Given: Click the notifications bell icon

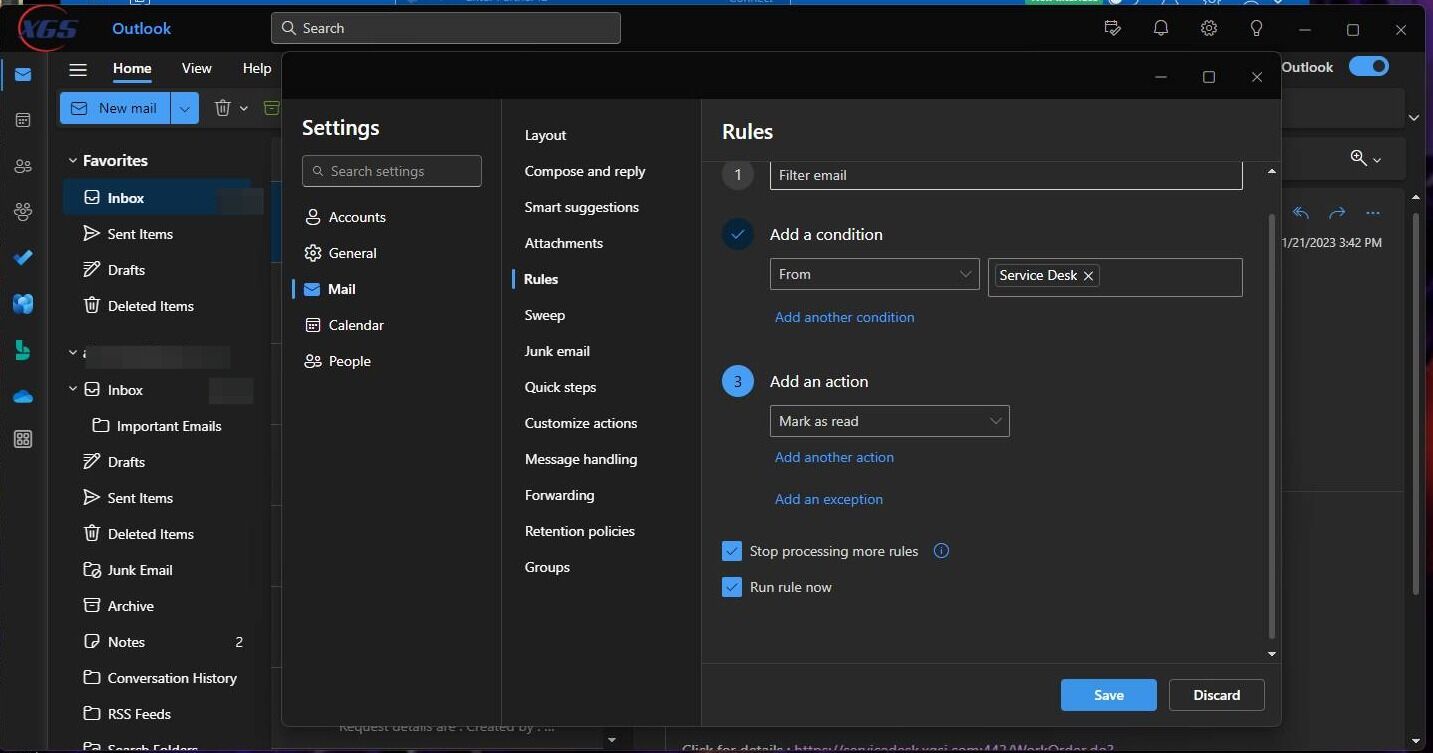Looking at the screenshot, I should point(1160,28).
